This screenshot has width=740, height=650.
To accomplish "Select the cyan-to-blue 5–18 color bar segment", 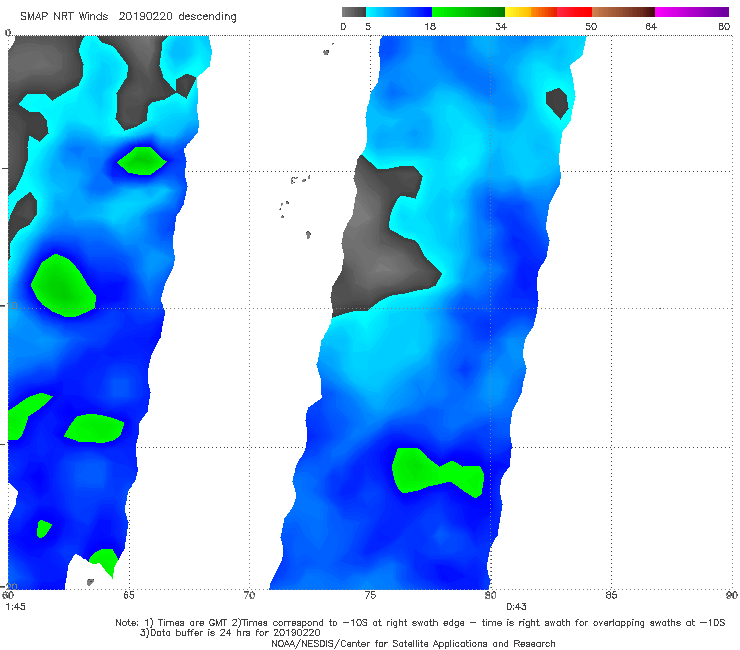I will click(x=399, y=12).
